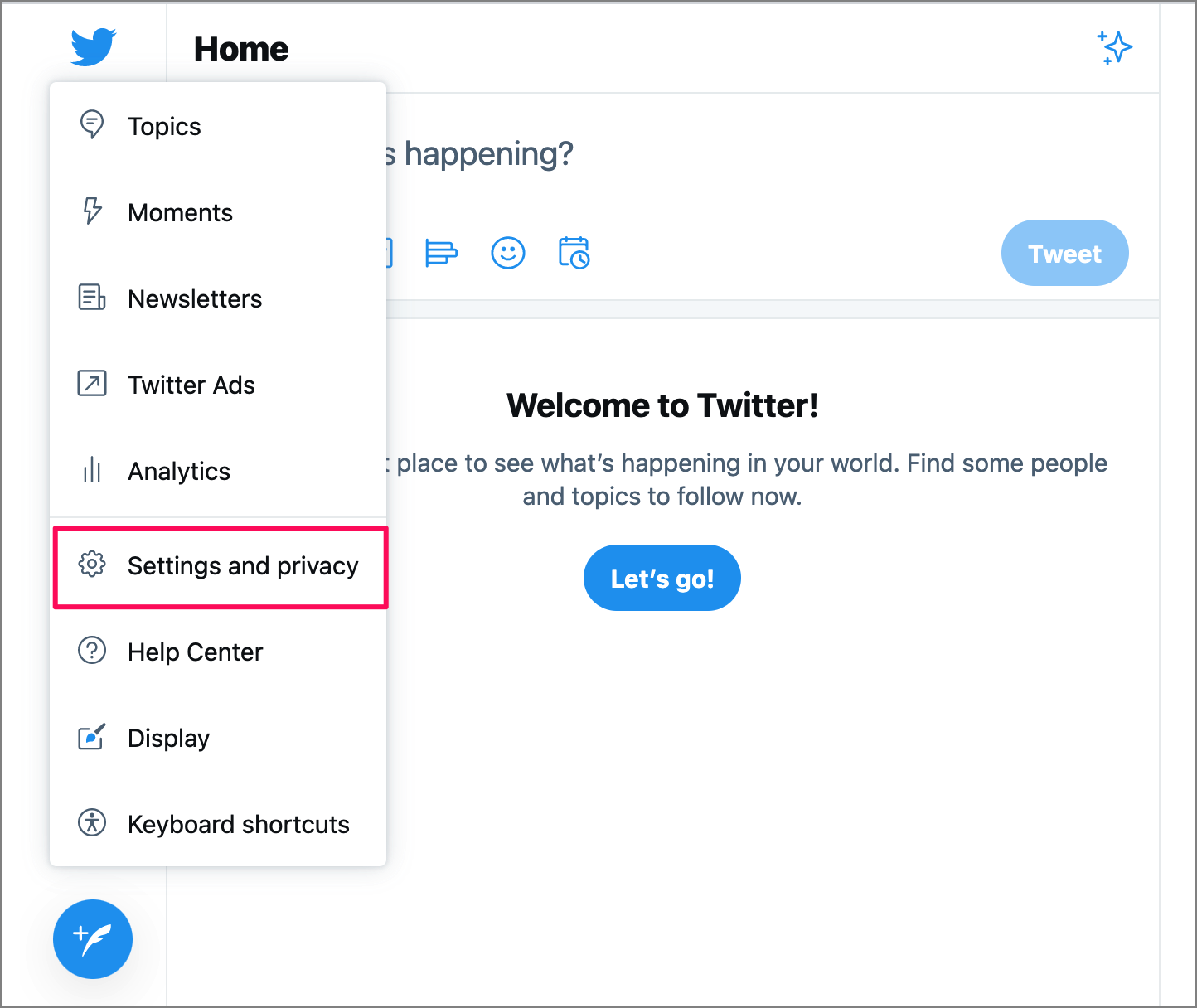Click the bar chart icon next to Analytics
The height and width of the screenshot is (1008, 1197).
point(91,470)
